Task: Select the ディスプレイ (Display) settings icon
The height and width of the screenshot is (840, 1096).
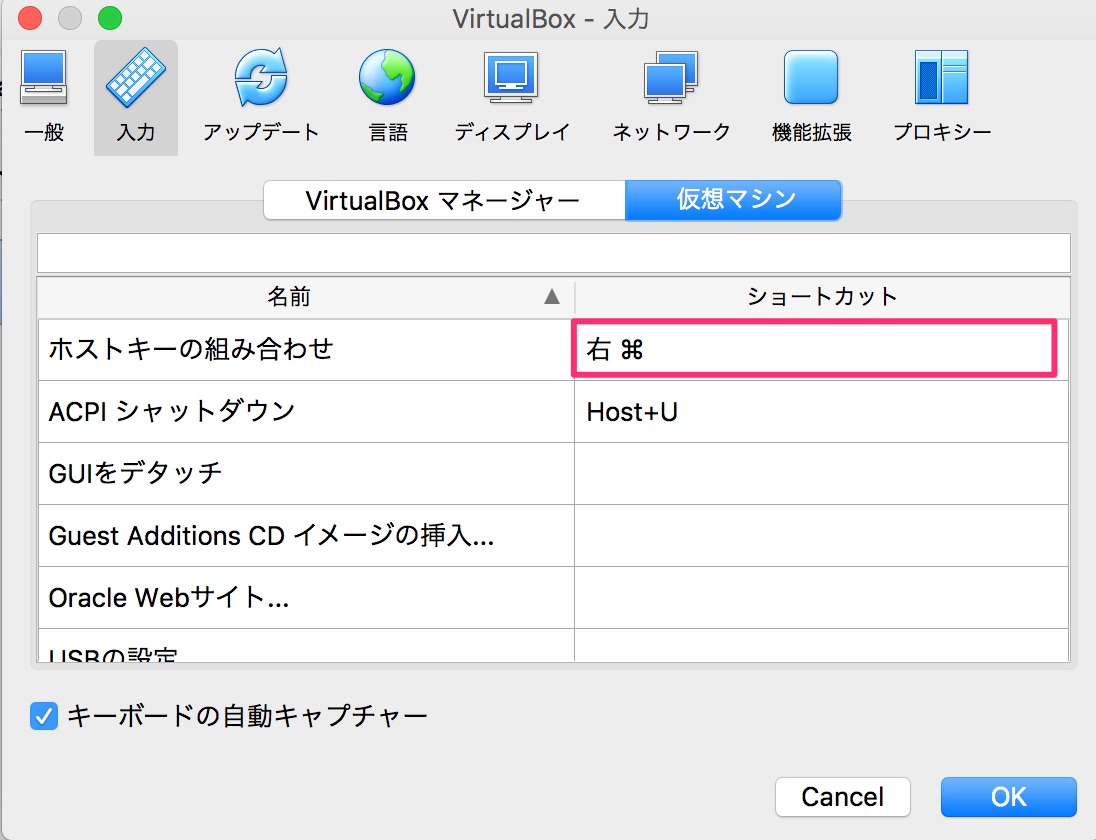Action: pyautogui.click(x=511, y=95)
